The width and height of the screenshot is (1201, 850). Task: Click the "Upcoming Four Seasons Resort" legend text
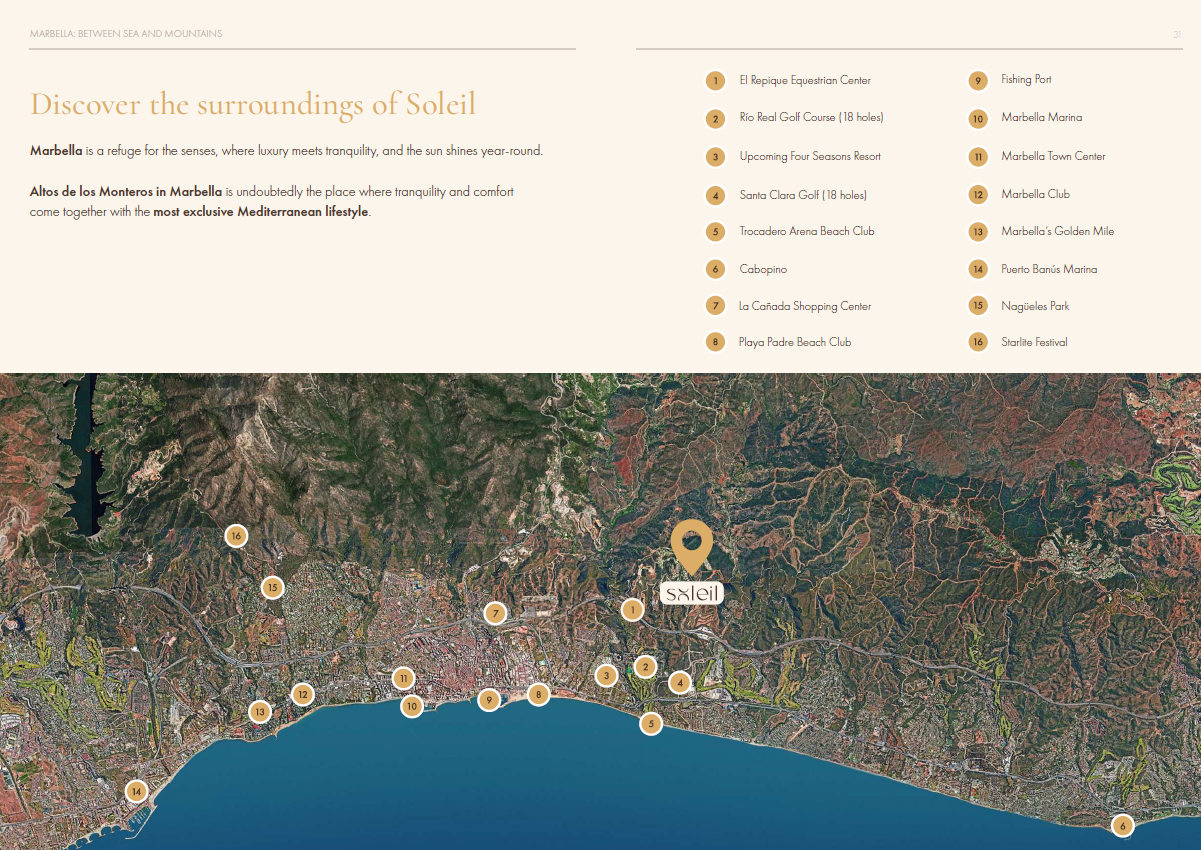pos(810,157)
